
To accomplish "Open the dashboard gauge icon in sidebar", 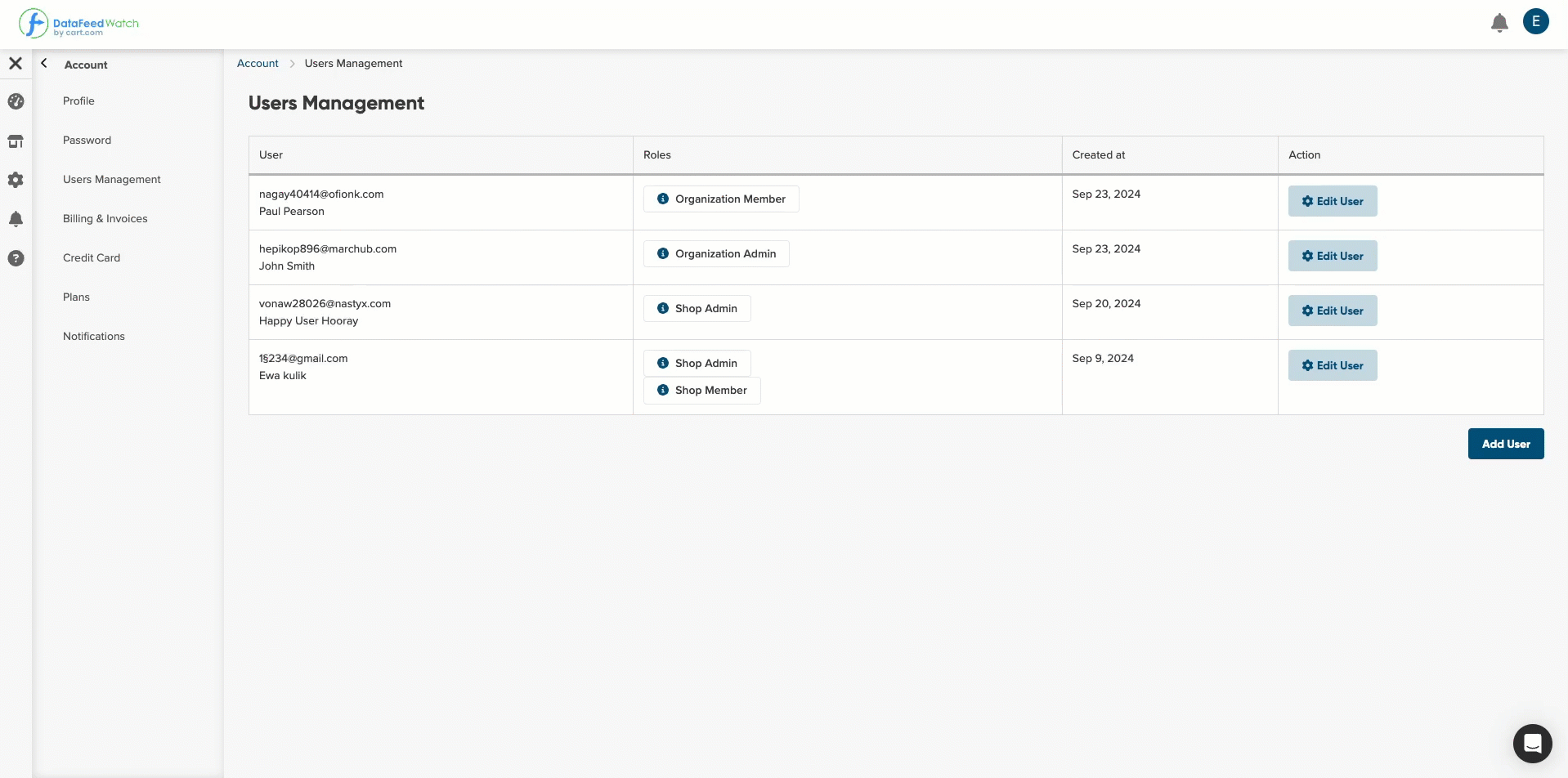I will 16,101.
